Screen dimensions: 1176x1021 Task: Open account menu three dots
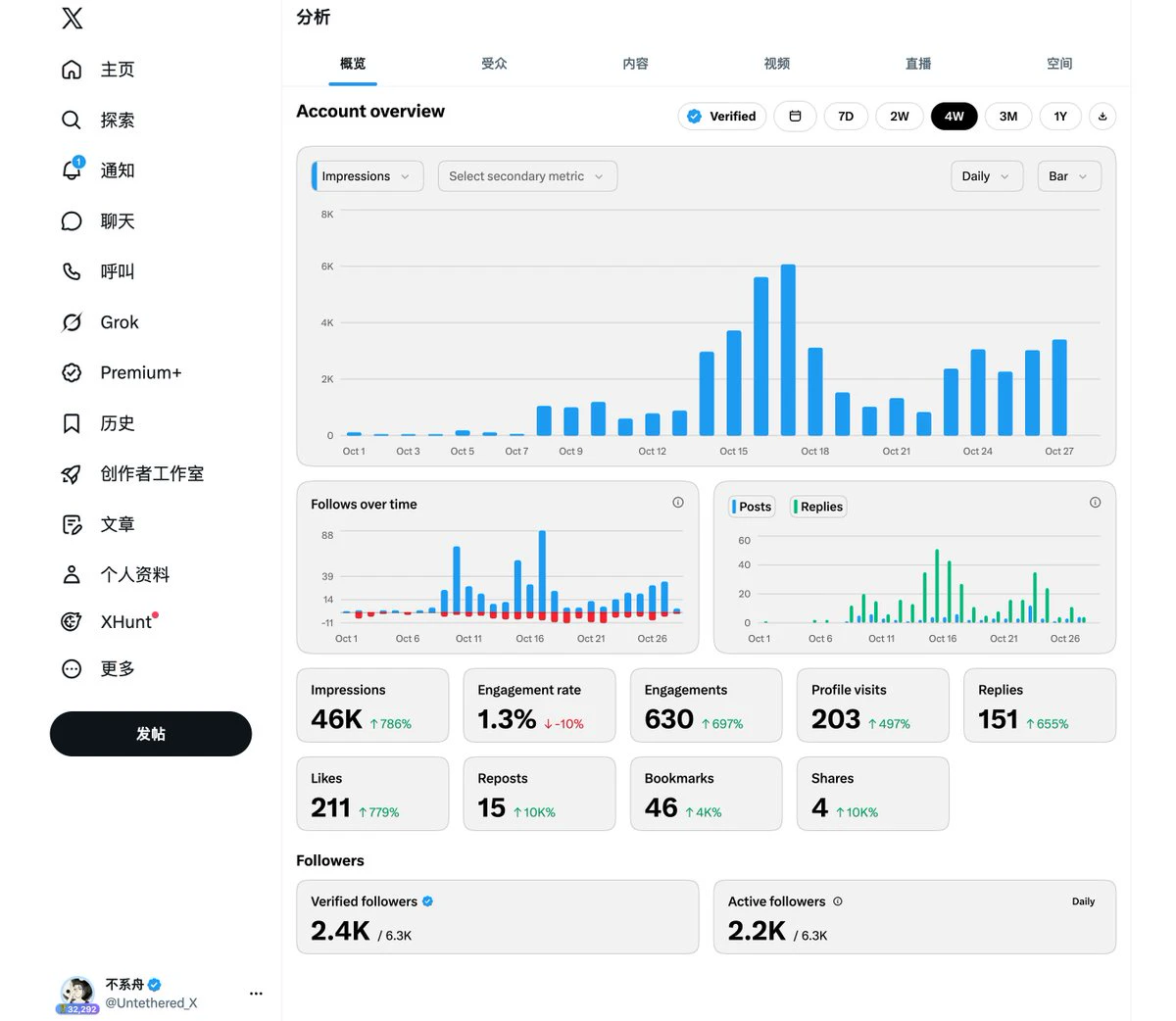tap(256, 994)
